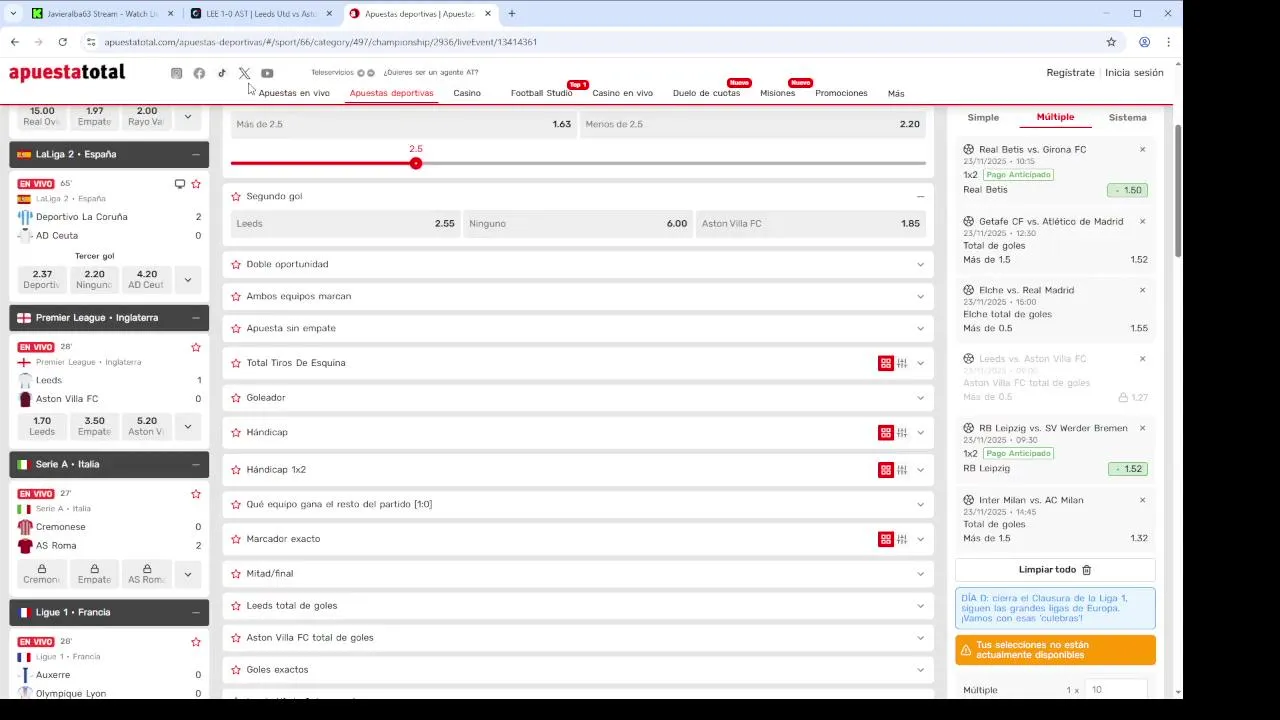This screenshot has width=1280, height=720.
Task: Open Promociones menu item
Action: point(841,93)
